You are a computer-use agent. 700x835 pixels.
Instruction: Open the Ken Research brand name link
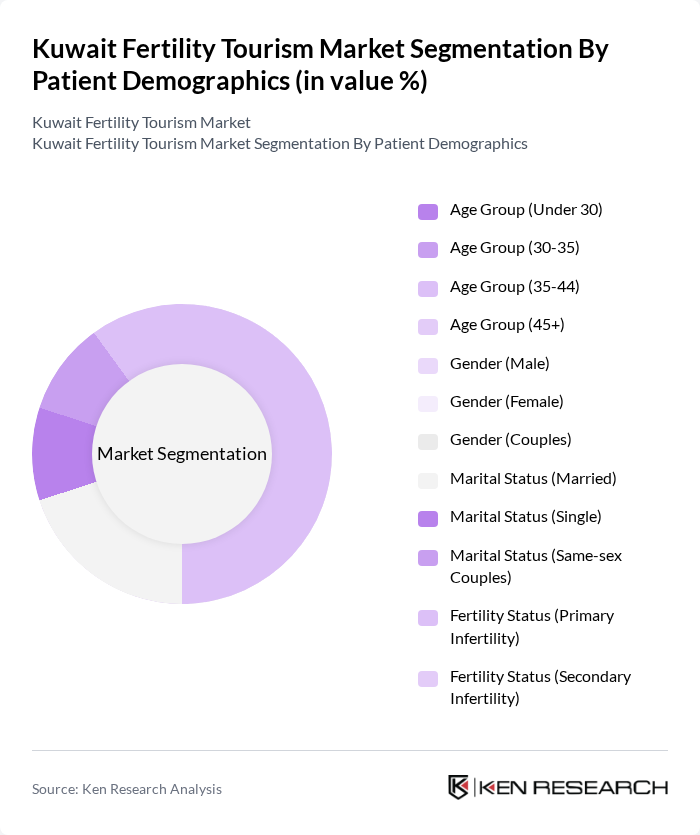click(573, 787)
